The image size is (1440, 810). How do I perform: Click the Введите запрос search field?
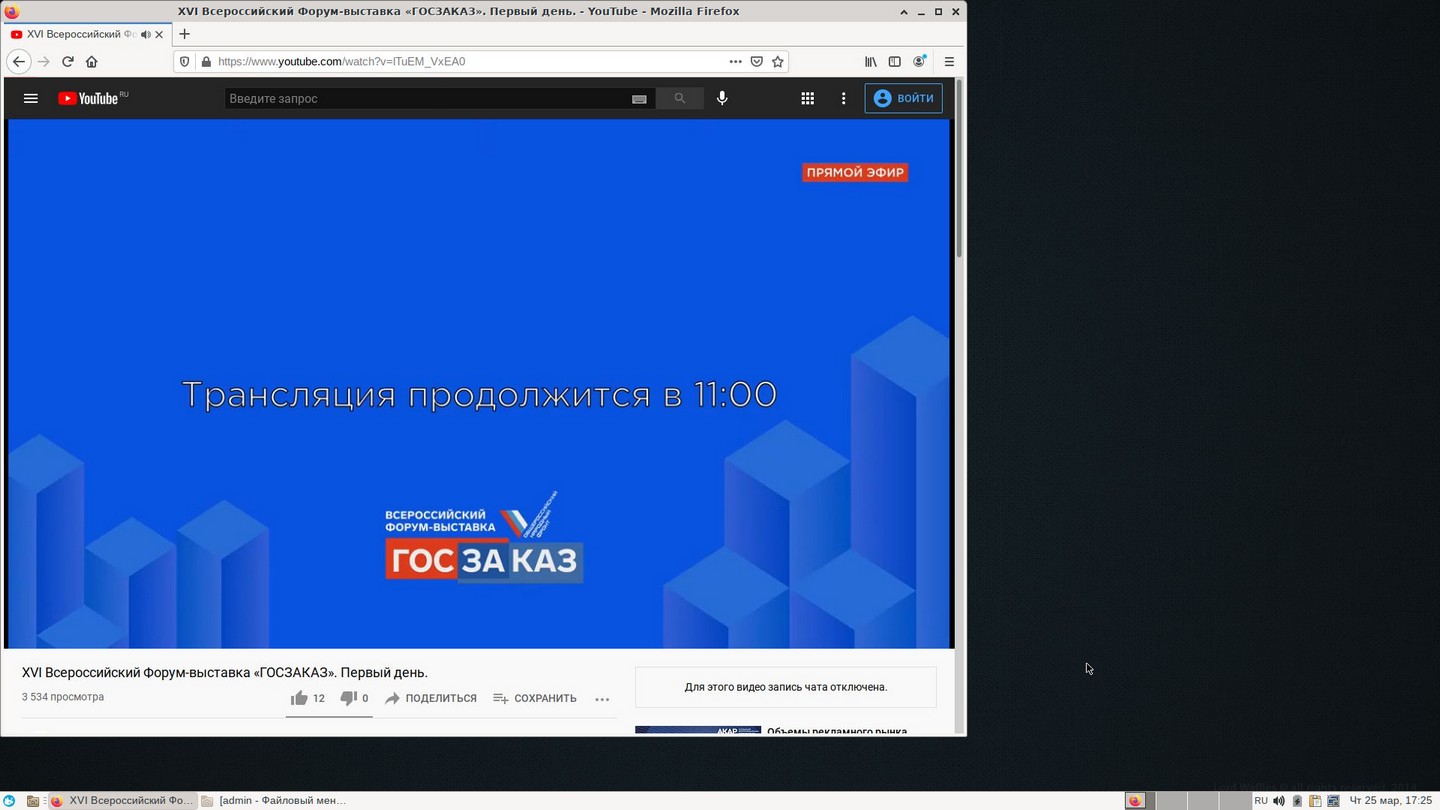click(426, 98)
